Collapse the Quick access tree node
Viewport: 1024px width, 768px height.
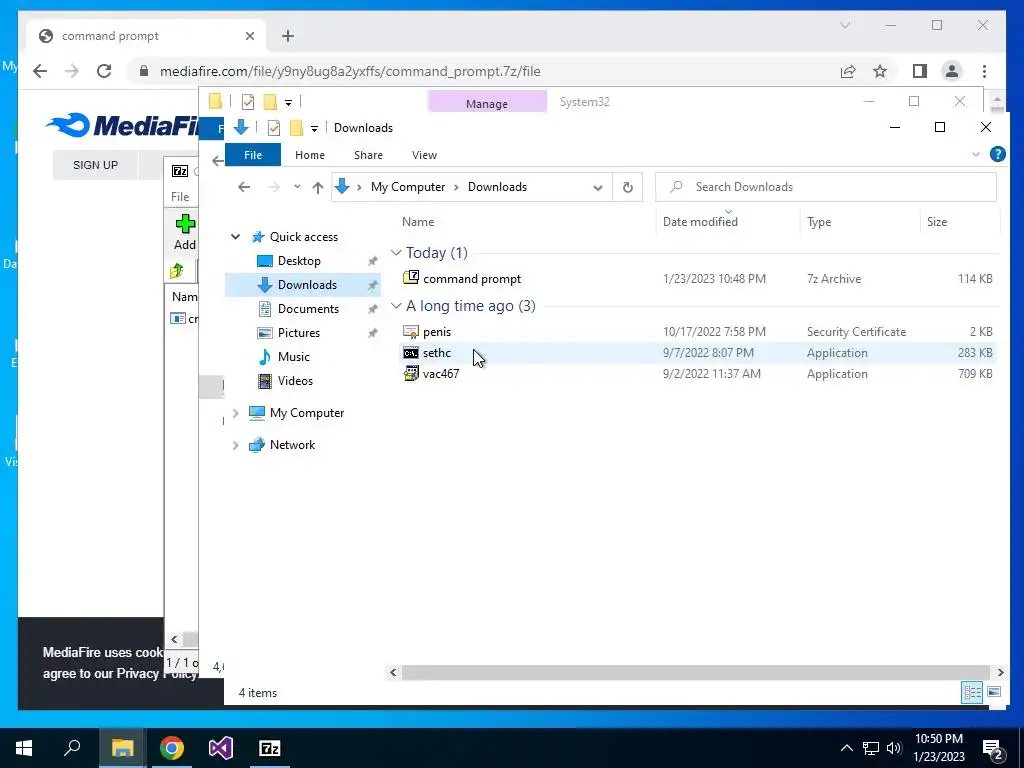tap(235, 237)
